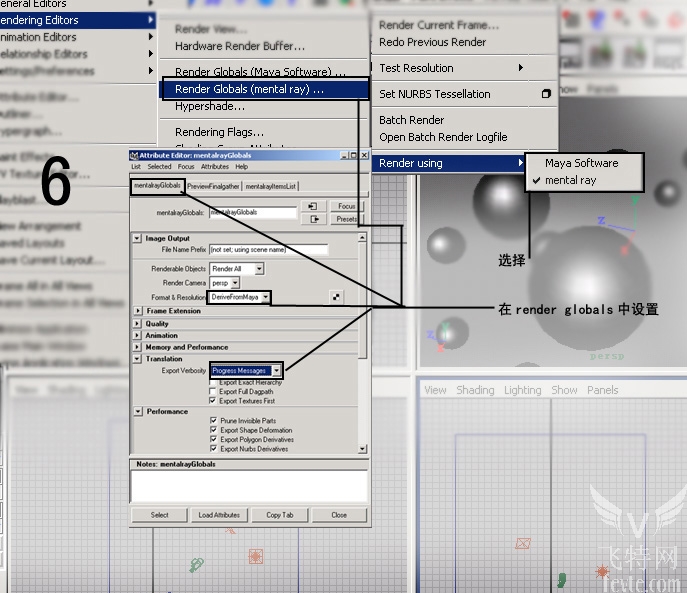Click the File Name Prefix field
Screen dimensions: 687x593
269,249
